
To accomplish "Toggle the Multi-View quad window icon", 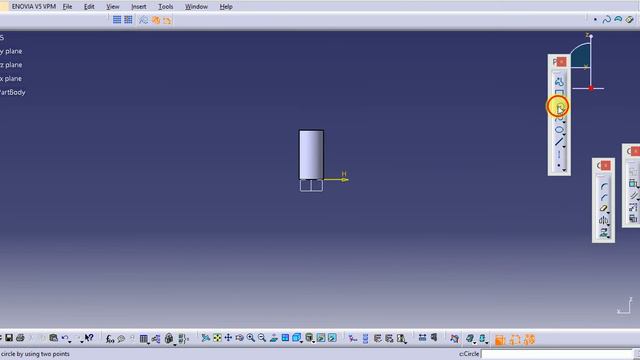I will pyautogui.click(x=285, y=338).
